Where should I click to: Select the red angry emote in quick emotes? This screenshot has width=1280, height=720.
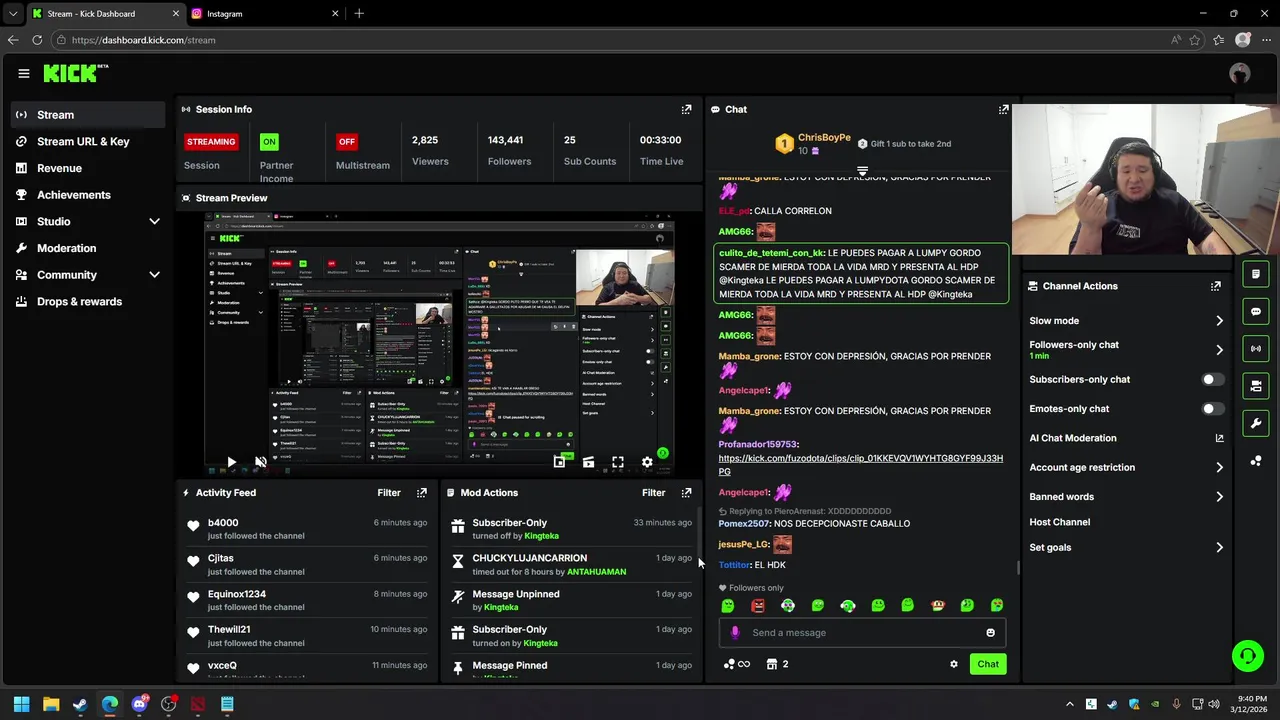click(x=758, y=606)
